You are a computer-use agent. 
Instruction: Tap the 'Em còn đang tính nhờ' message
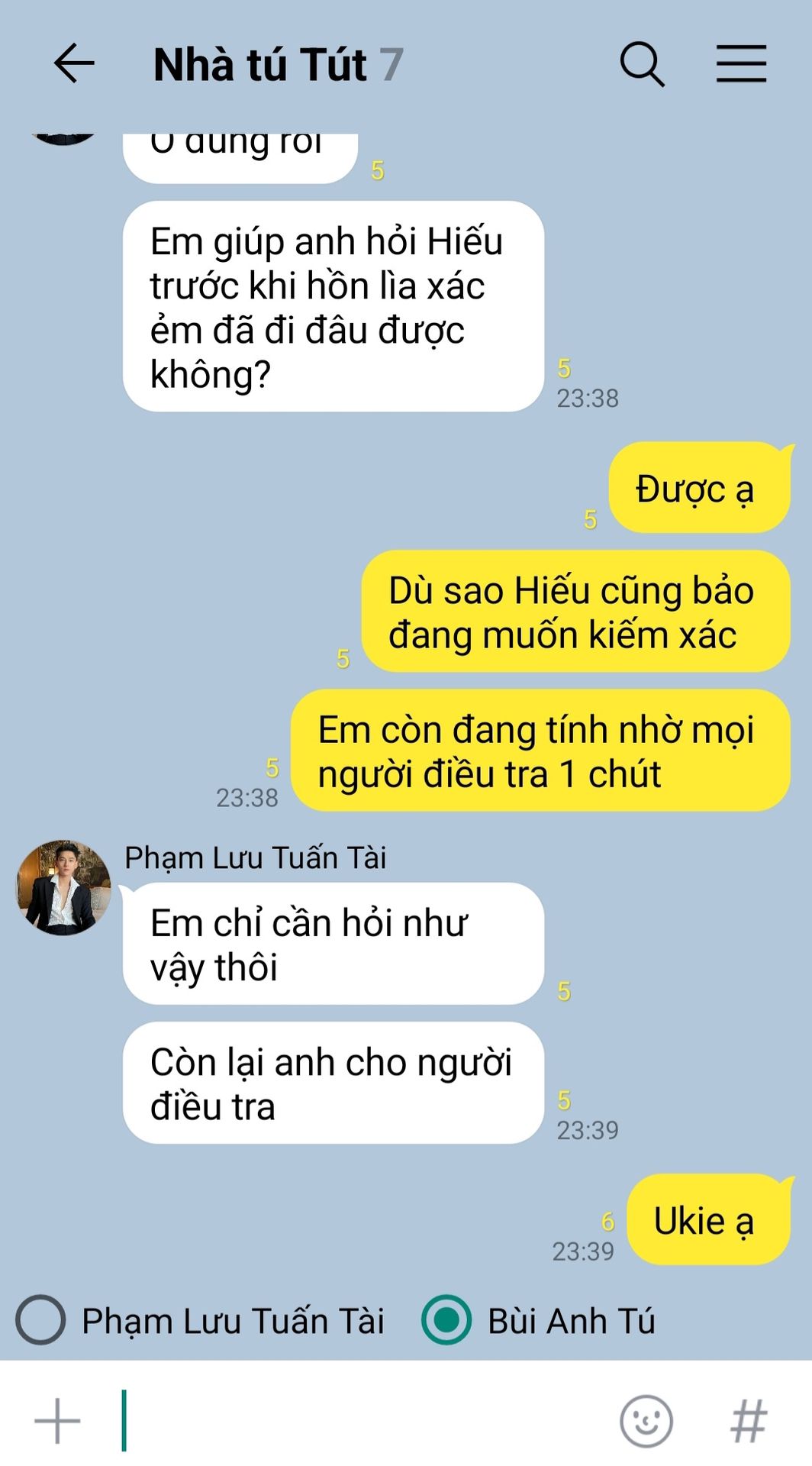[x=540, y=751]
